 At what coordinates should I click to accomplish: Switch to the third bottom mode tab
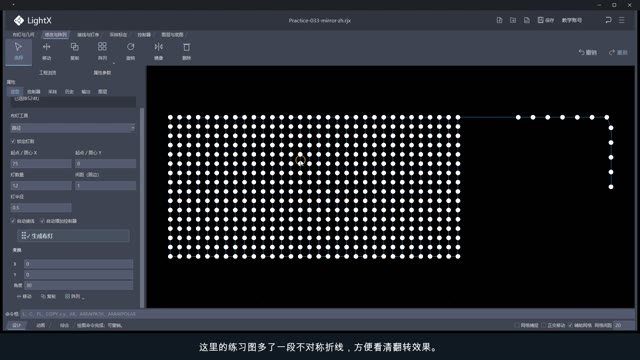point(64,325)
